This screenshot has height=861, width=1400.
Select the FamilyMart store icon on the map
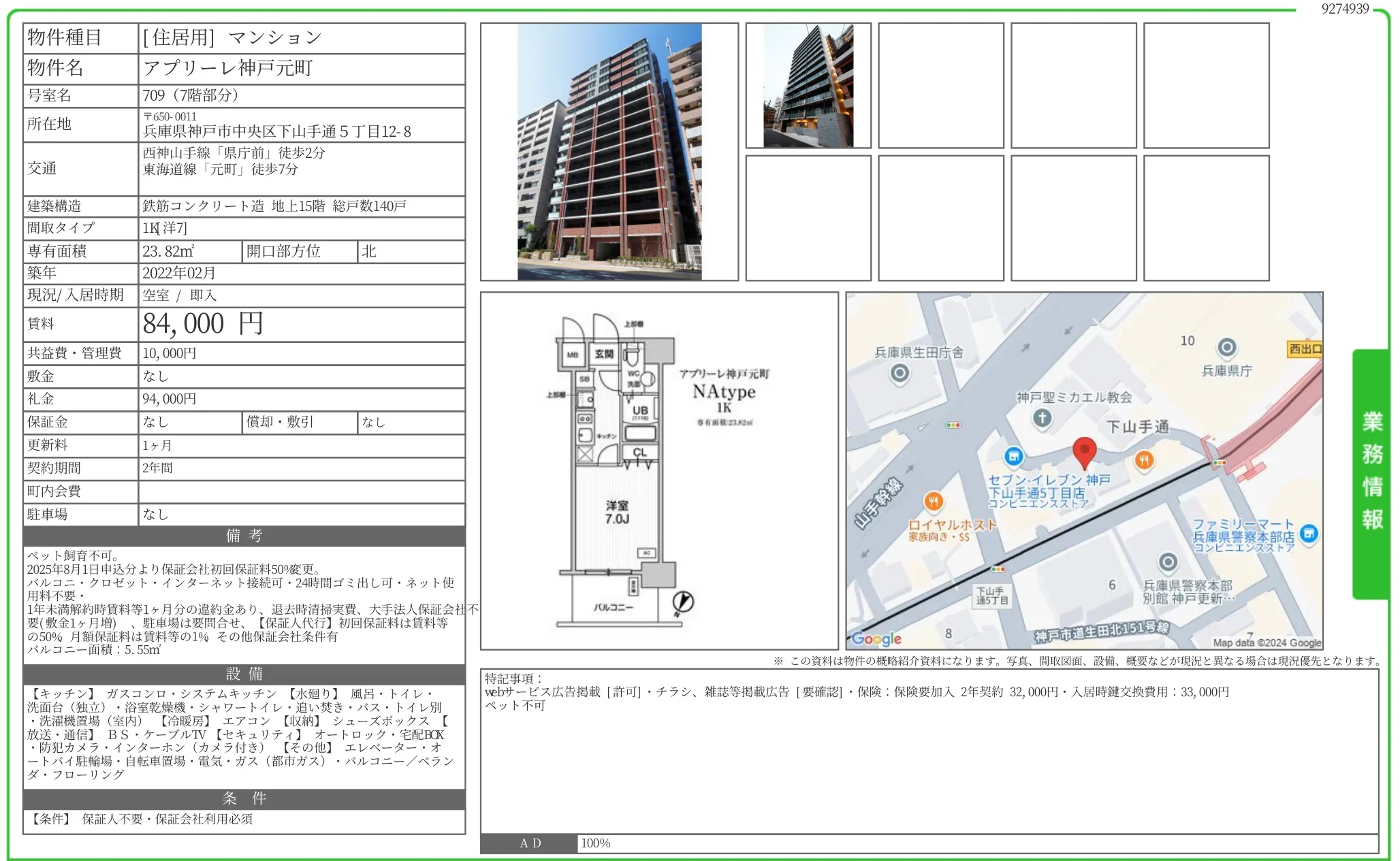[1308, 534]
